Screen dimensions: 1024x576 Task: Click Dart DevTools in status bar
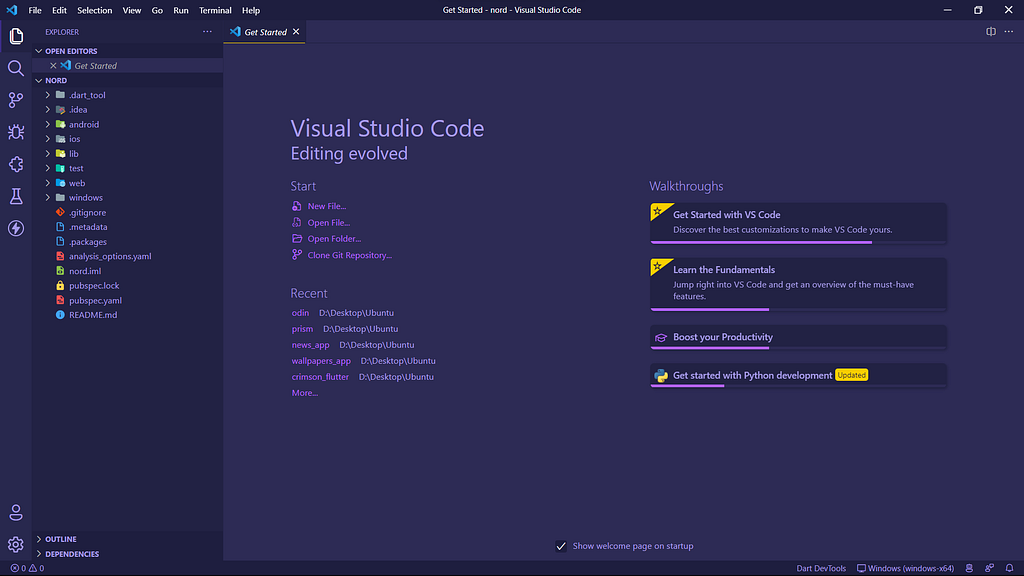tap(821, 568)
